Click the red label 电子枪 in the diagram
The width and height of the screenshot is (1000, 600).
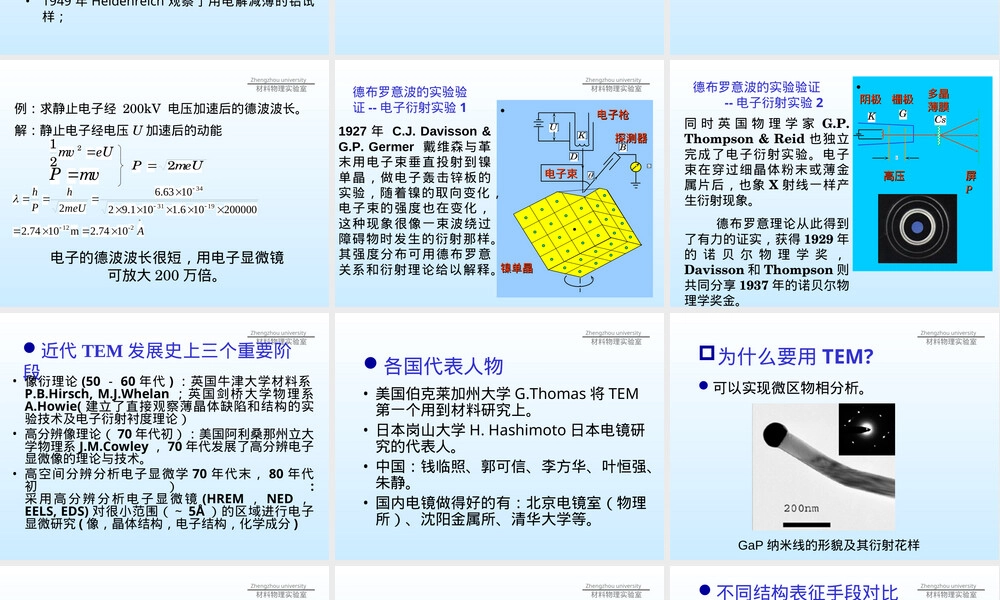(612, 115)
